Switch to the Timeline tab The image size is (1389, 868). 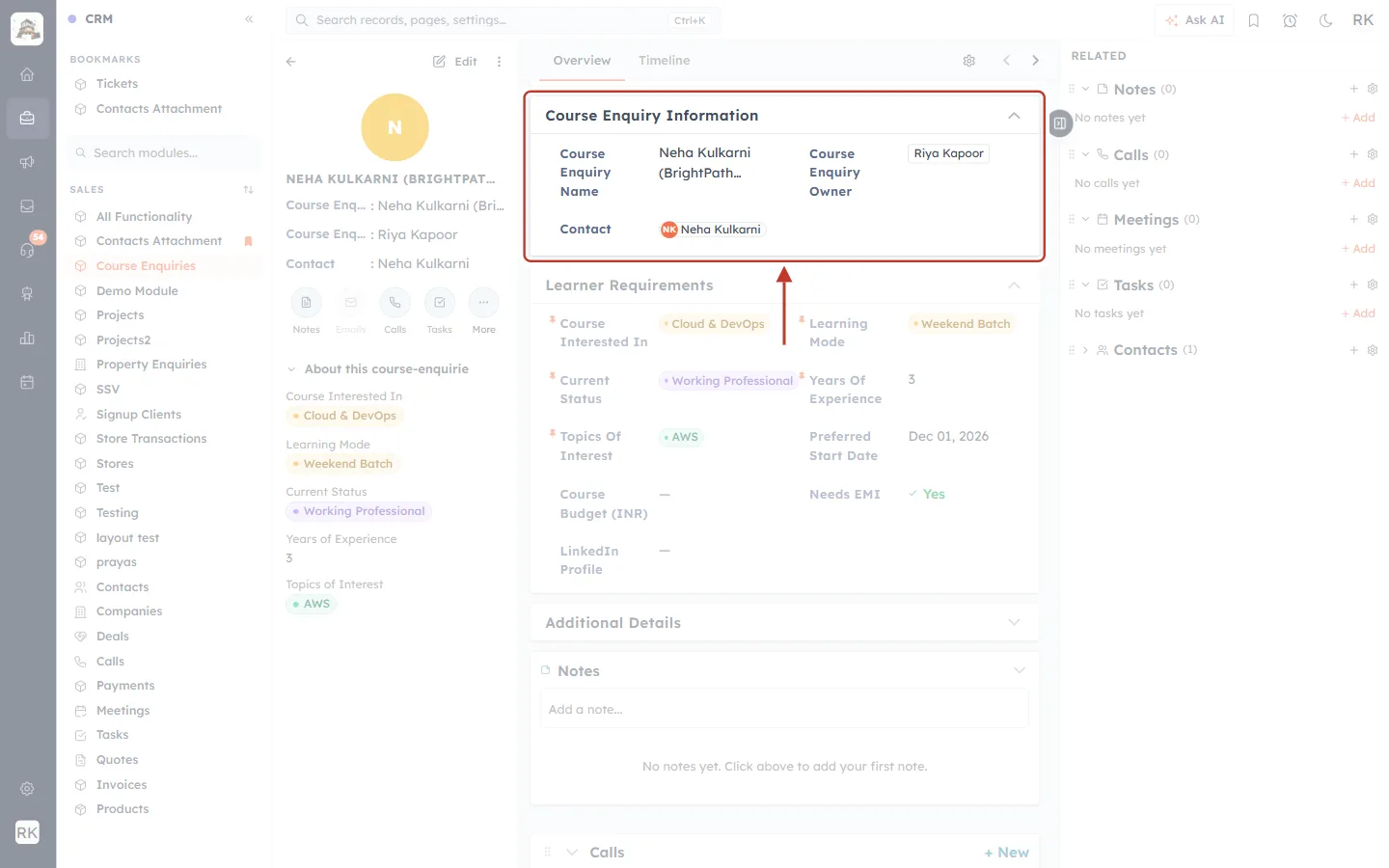click(665, 61)
